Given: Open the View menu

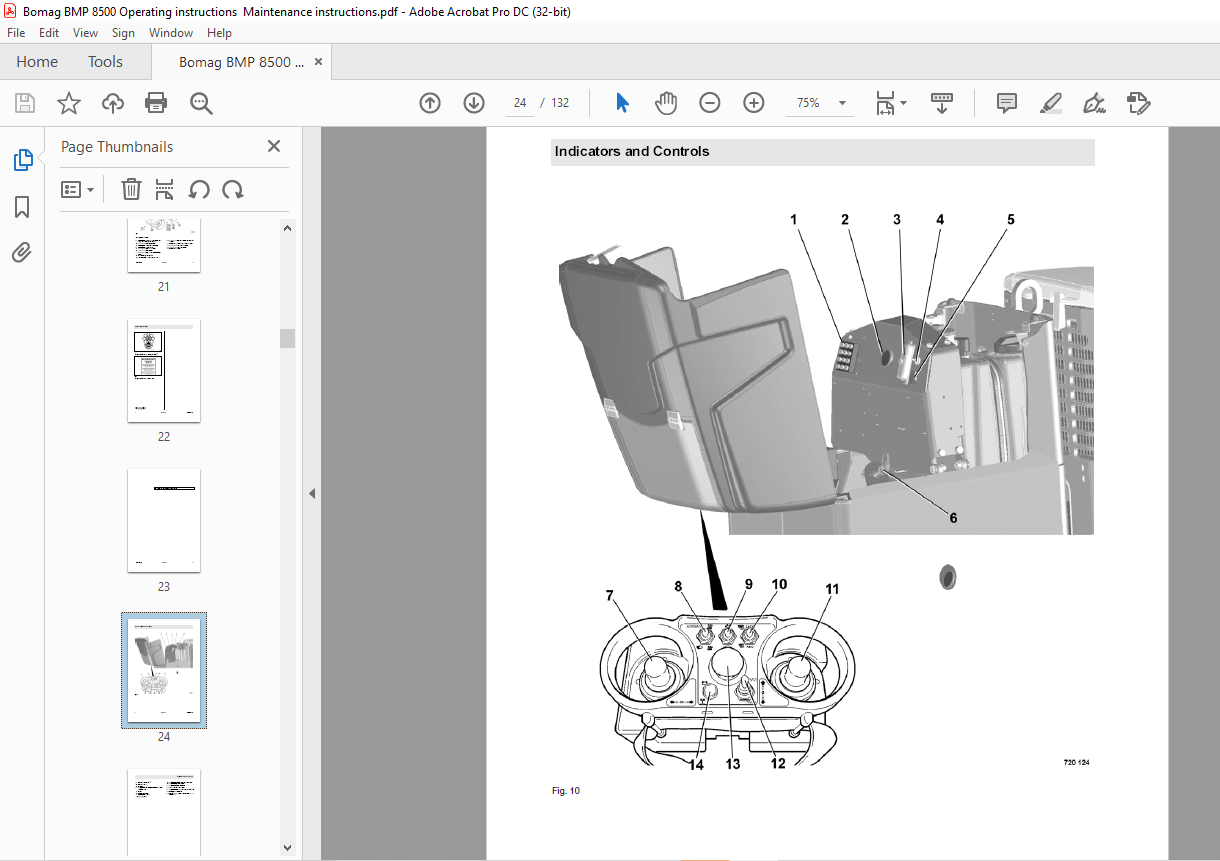Looking at the screenshot, I should (85, 33).
